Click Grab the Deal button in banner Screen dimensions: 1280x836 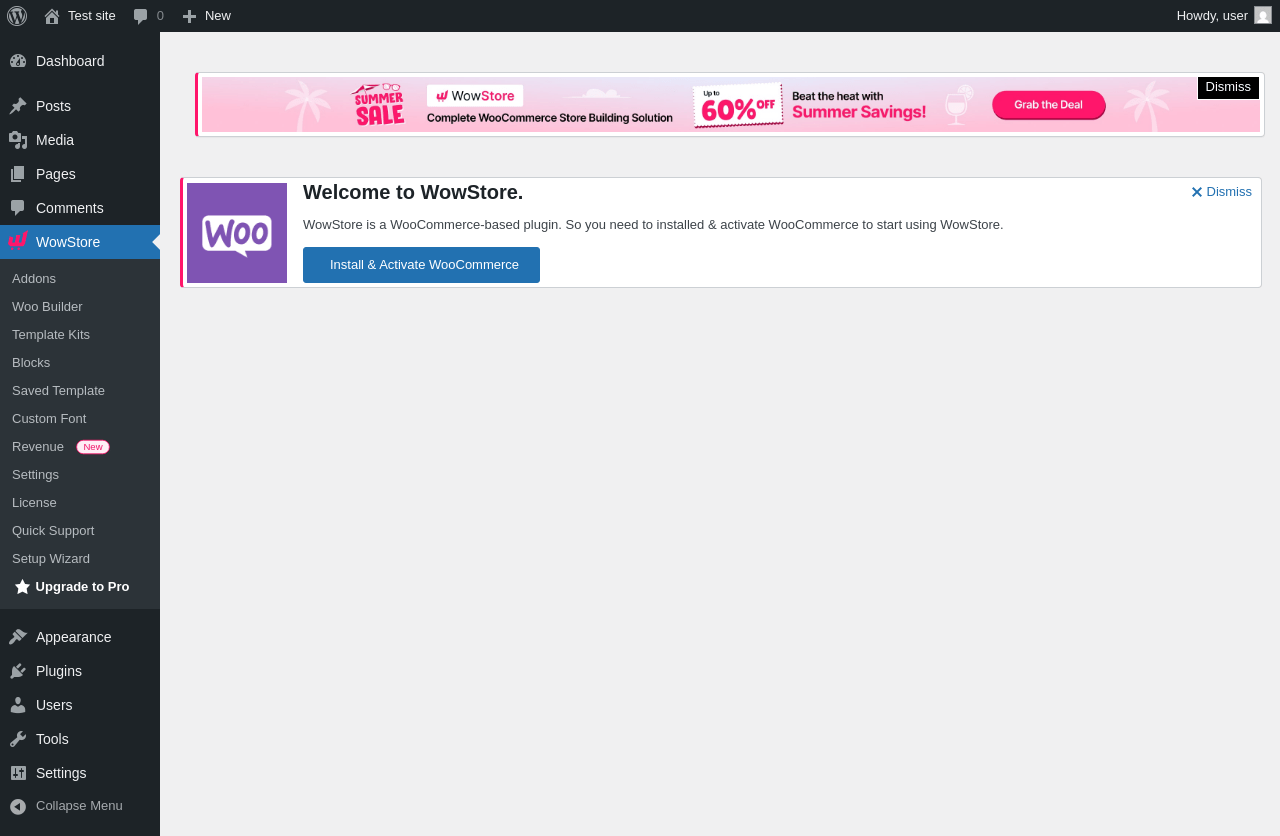1049,105
